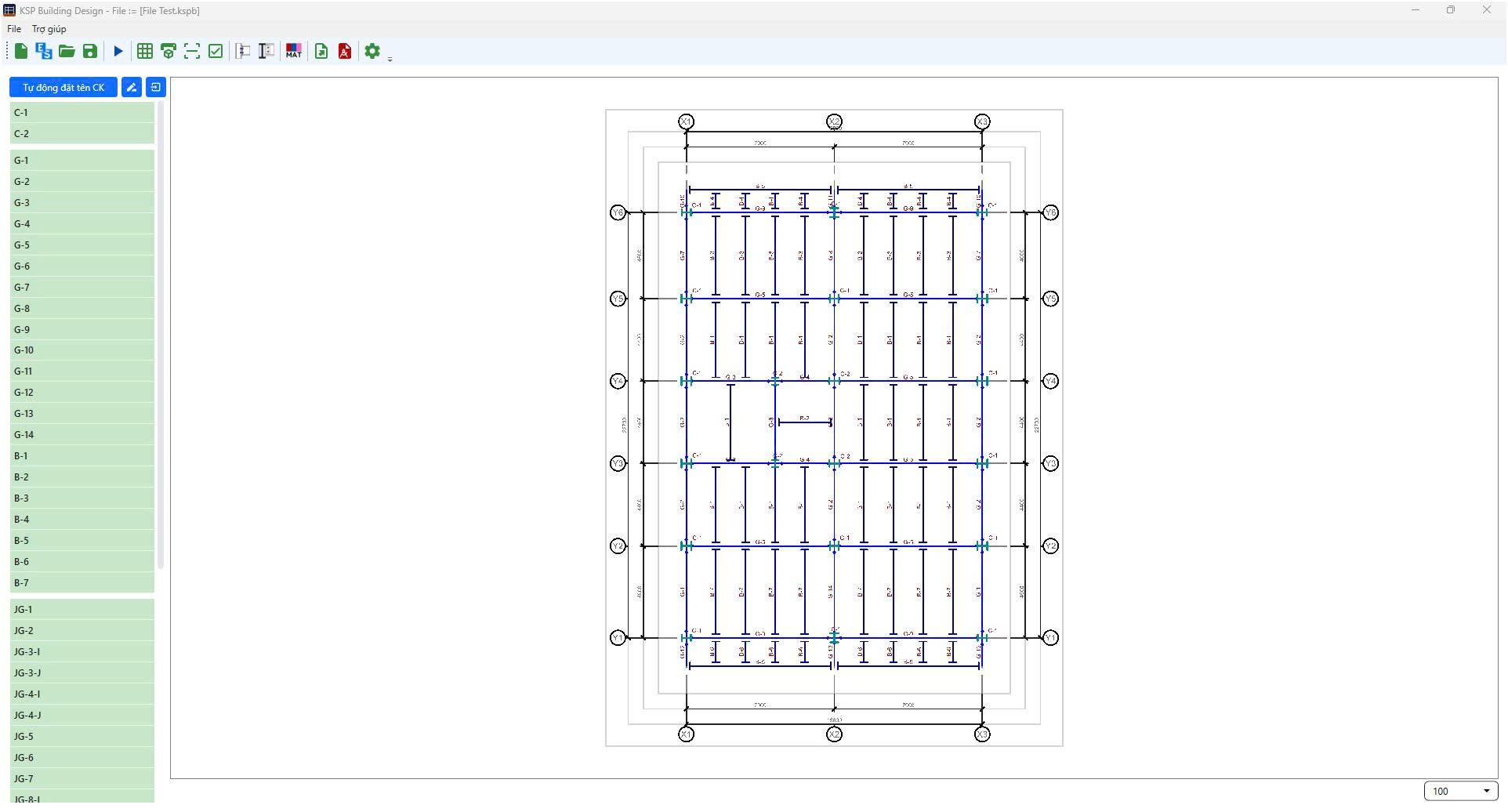Screen dimensions: 1508x812
Task: Select G-5 in the member list
Action: pos(82,245)
